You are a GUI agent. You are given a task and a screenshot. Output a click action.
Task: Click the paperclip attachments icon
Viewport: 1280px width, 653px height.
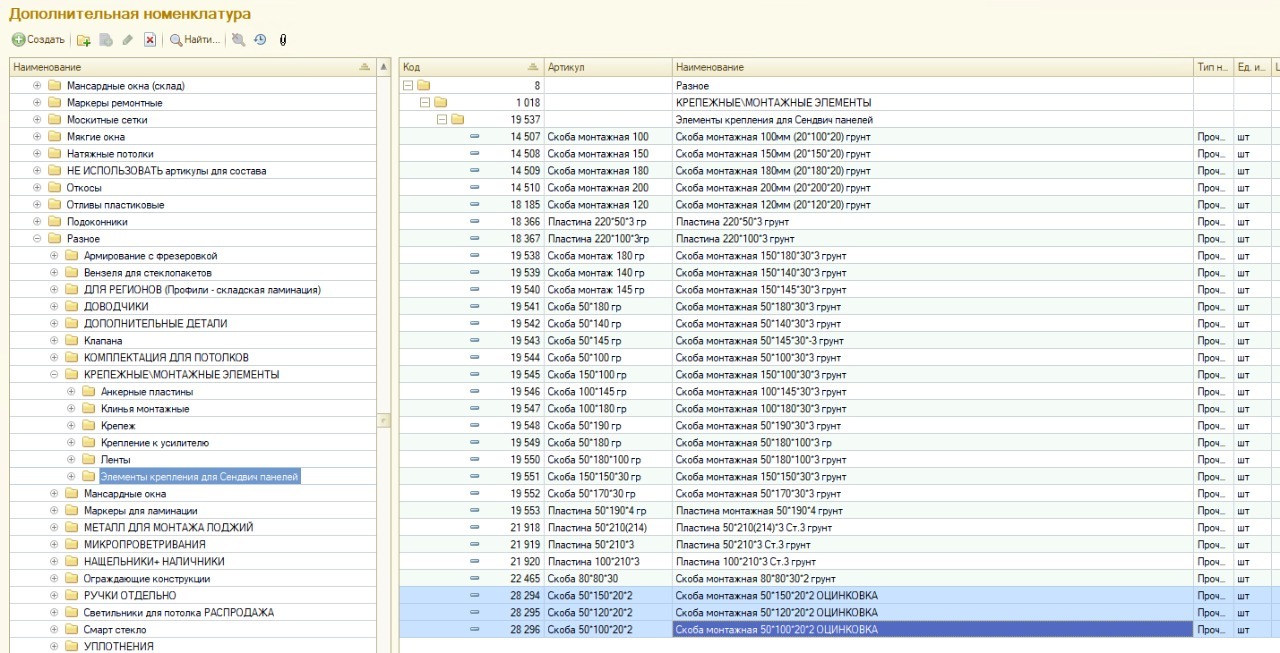click(x=282, y=40)
